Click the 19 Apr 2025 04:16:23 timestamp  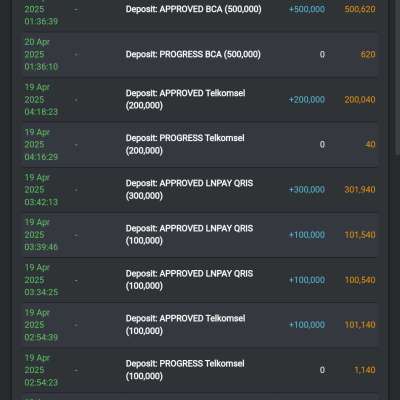coord(41,100)
